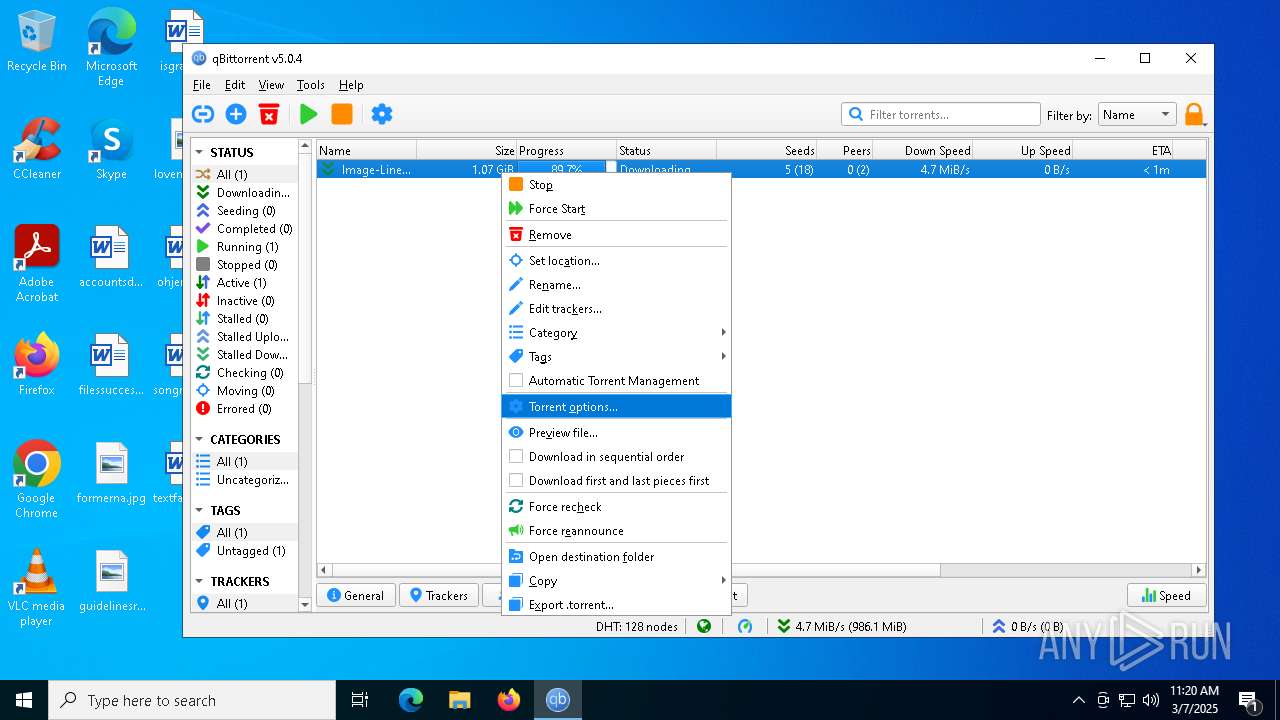This screenshot has height=720, width=1280.
Task: Choose Open destination folder
Action: tap(616, 556)
